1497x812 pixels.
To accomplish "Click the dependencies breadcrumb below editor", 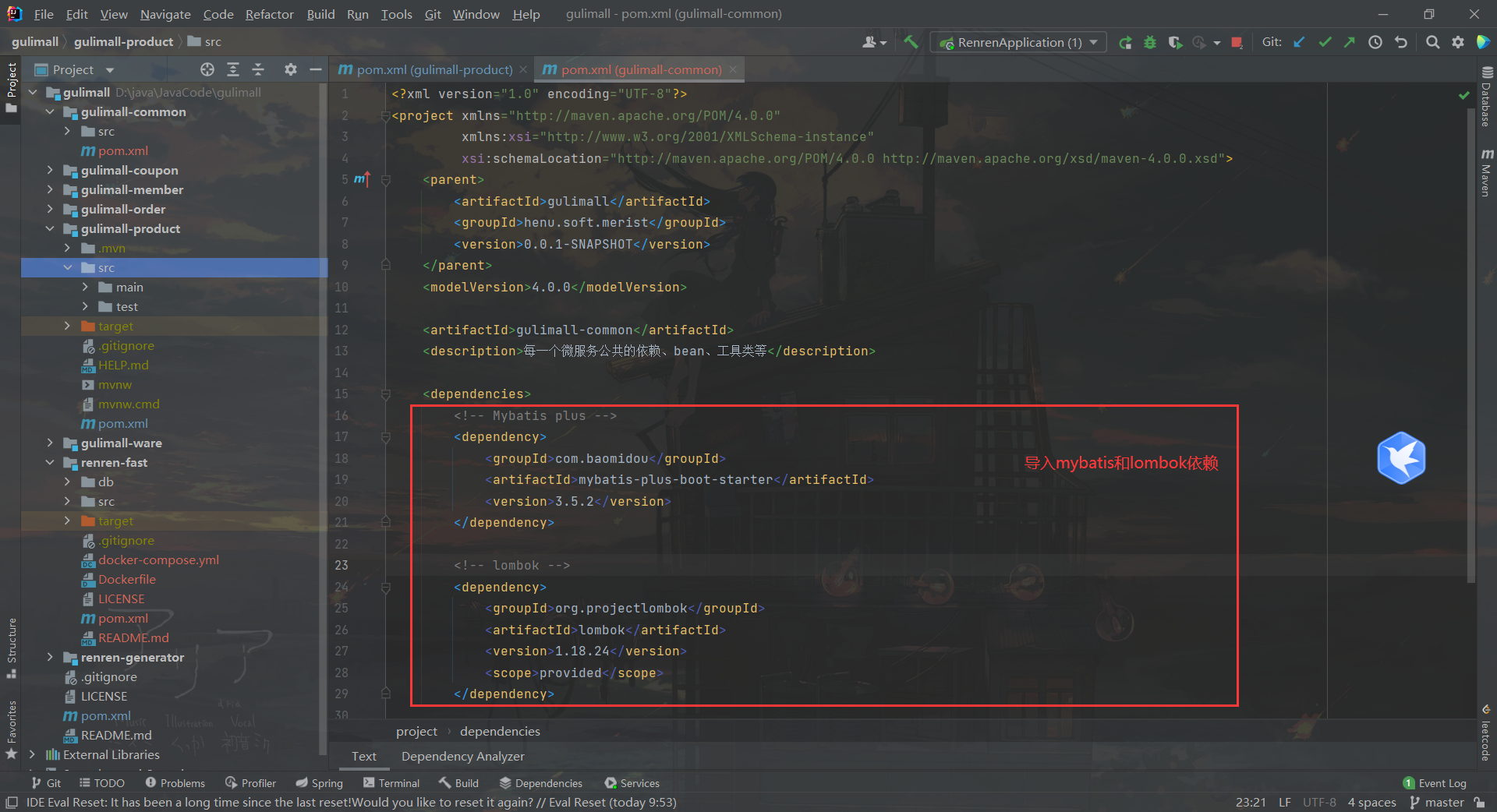I will (x=500, y=731).
